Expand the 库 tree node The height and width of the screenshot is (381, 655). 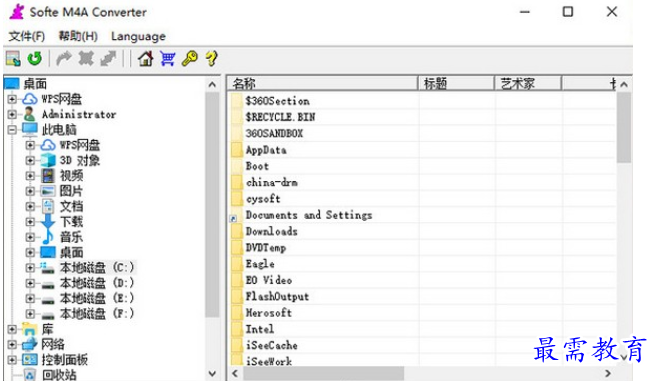point(12,329)
